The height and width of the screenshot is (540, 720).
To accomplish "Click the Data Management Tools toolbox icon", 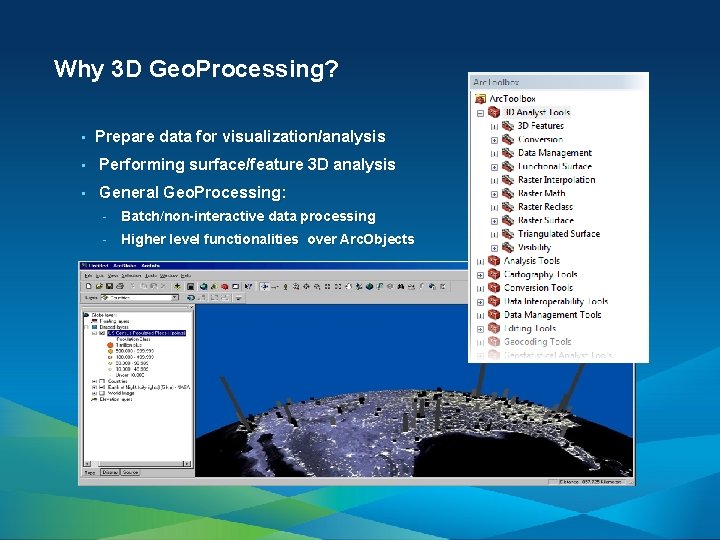I will click(494, 315).
